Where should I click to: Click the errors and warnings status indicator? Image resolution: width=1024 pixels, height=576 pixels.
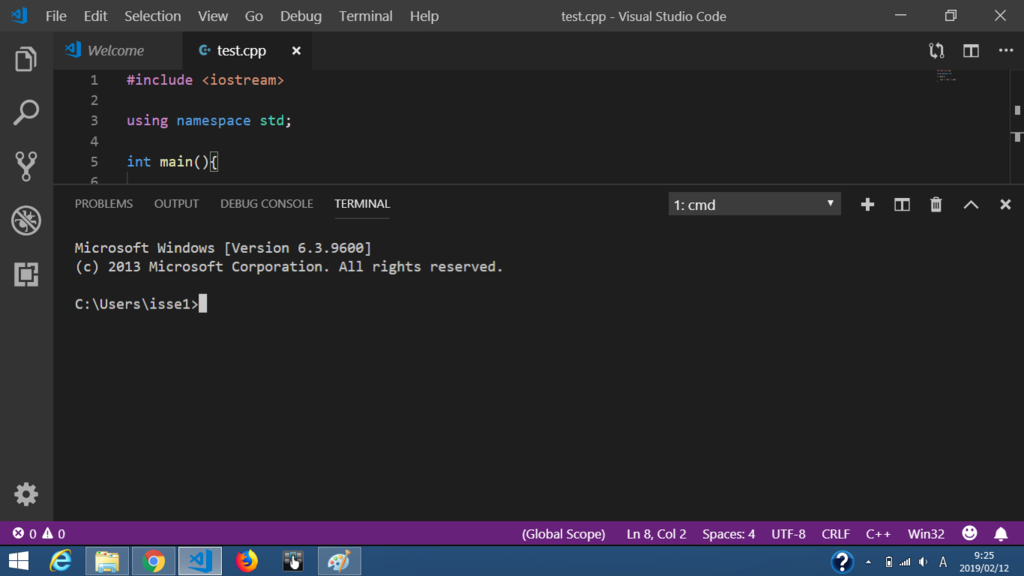[x=39, y=534]
